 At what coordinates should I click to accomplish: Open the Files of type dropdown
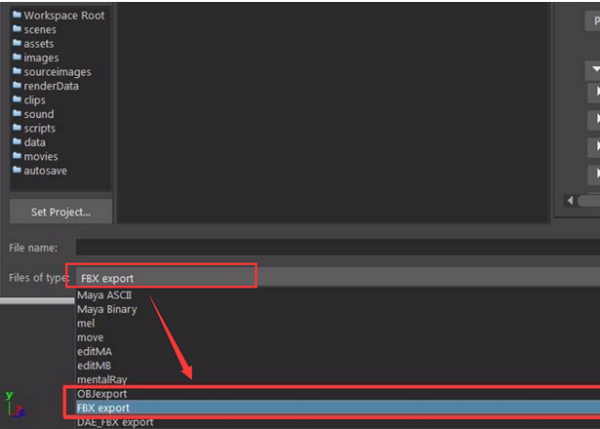point(338,278)
